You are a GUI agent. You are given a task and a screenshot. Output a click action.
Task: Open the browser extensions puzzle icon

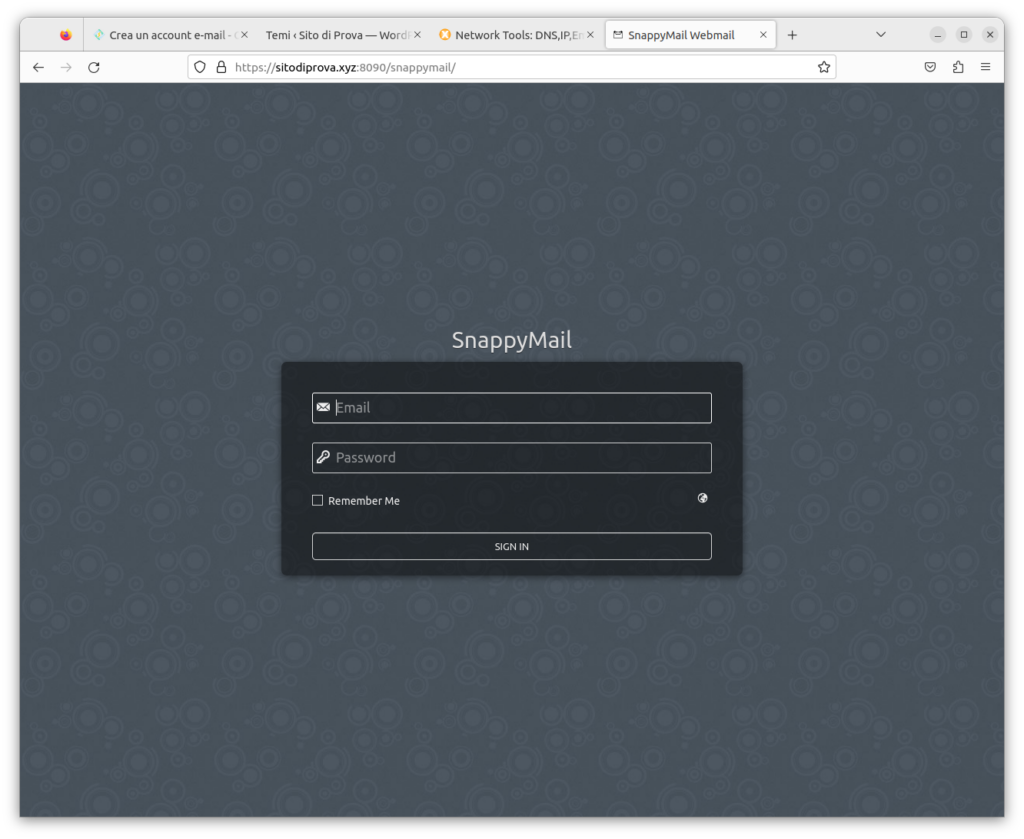[958, 67]
